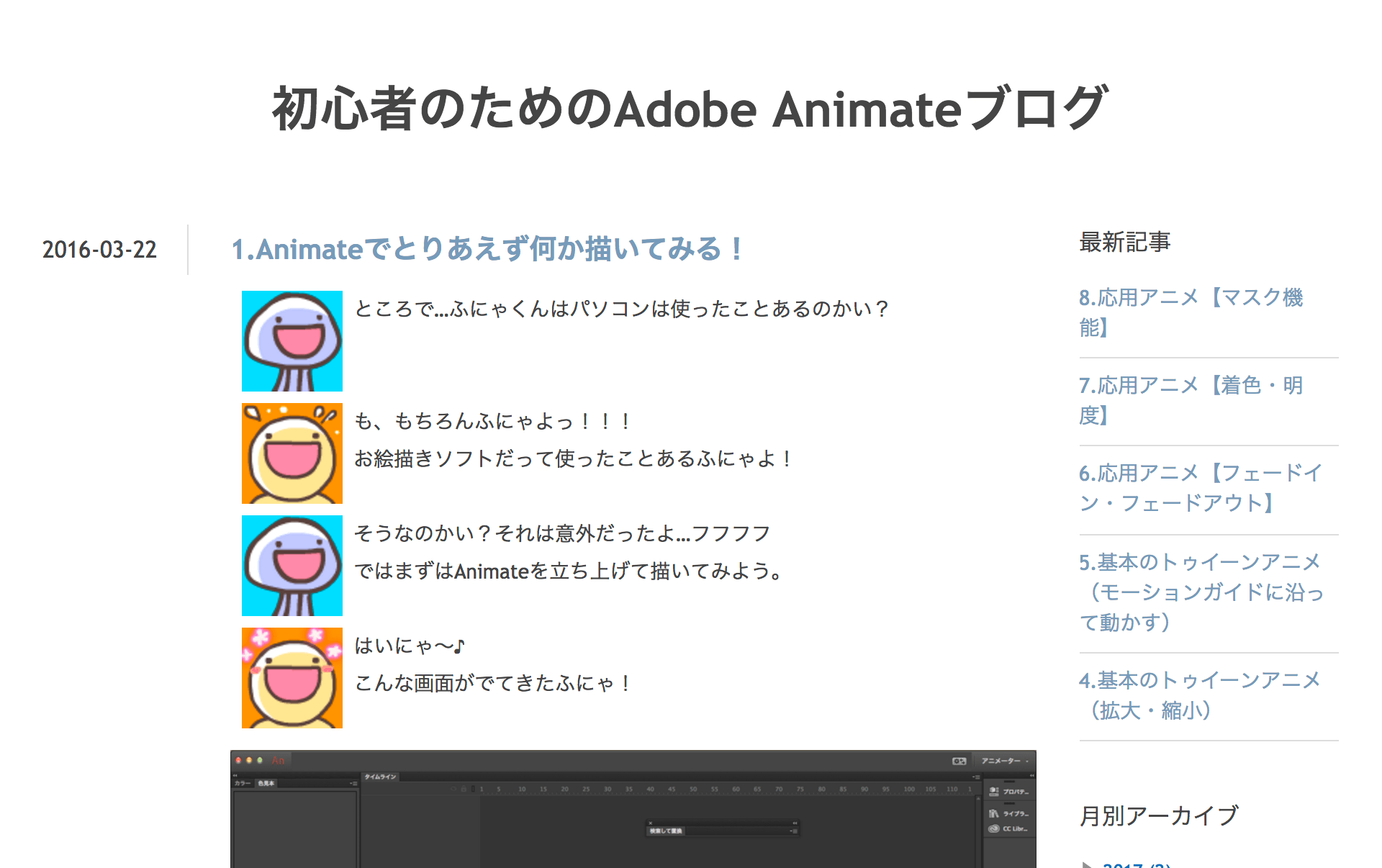Close the 検索して置換 floating panel
The image size is (1382, 868).
[649, 823]
